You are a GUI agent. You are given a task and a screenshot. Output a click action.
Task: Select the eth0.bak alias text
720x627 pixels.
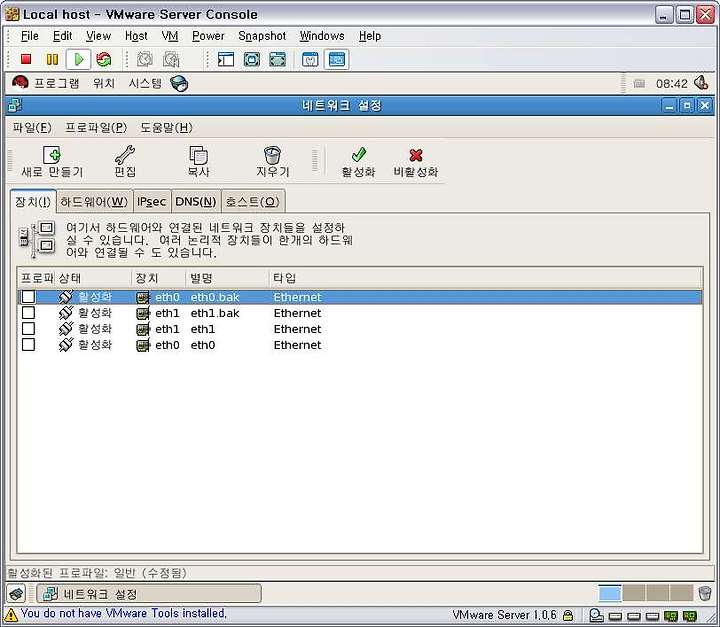(214, 297)
